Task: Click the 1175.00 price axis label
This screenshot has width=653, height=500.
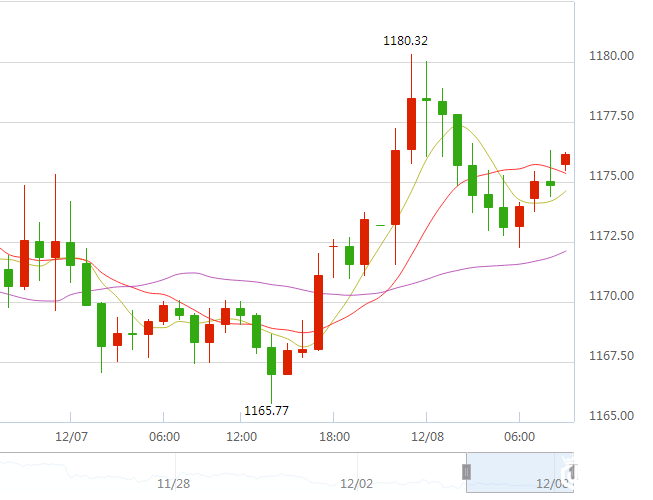Action: 614,176
